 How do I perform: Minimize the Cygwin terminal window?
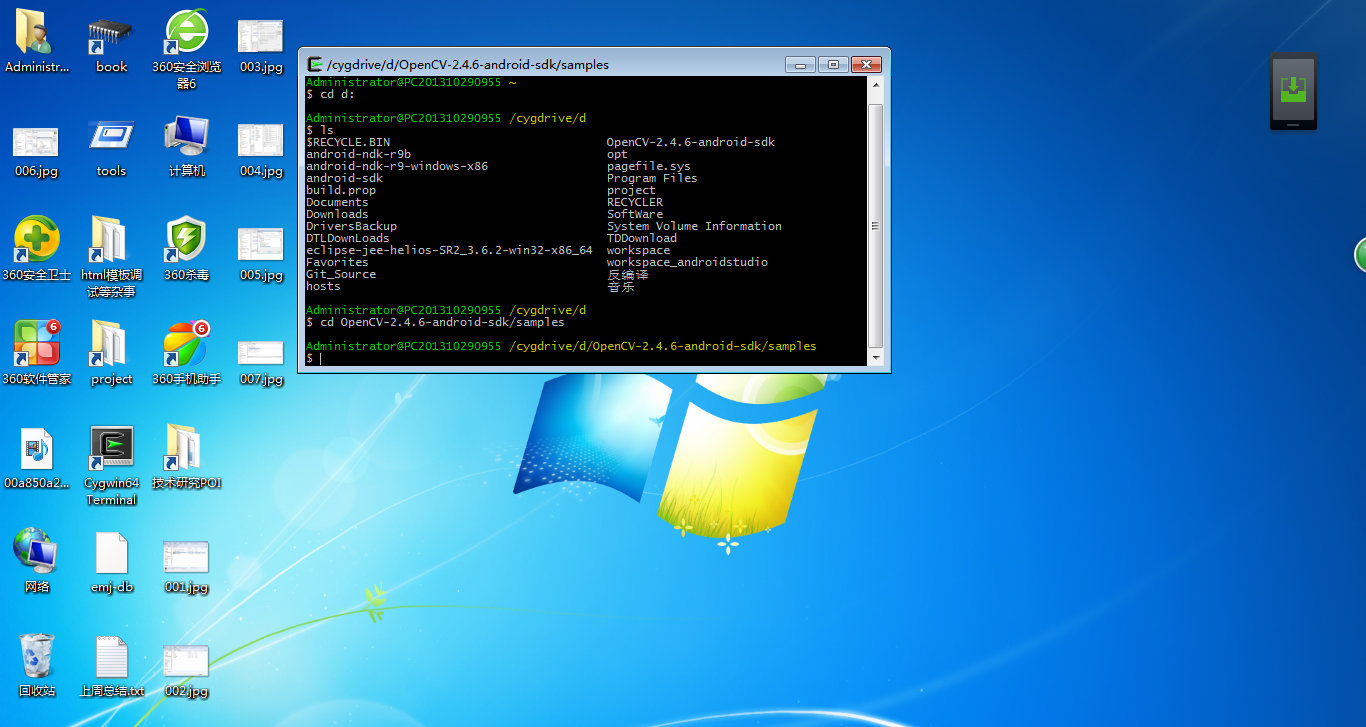800,65
